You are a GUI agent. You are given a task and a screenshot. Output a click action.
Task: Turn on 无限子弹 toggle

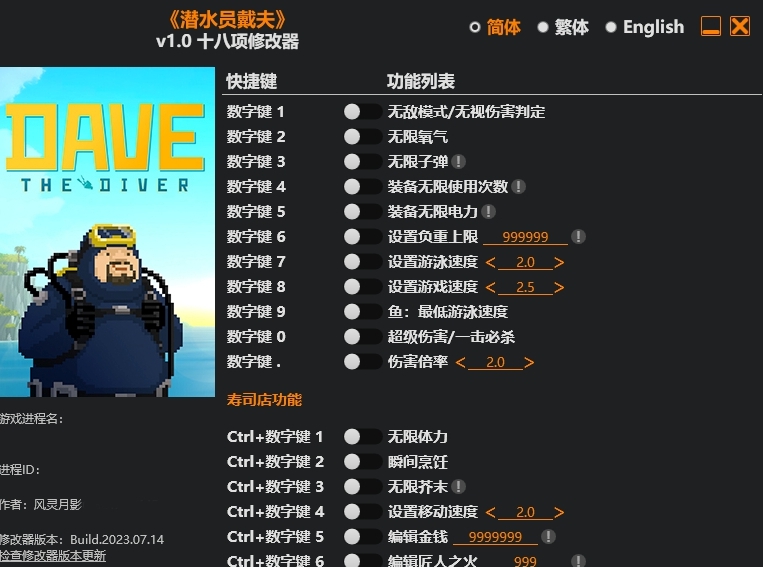(x=363, y=162)
